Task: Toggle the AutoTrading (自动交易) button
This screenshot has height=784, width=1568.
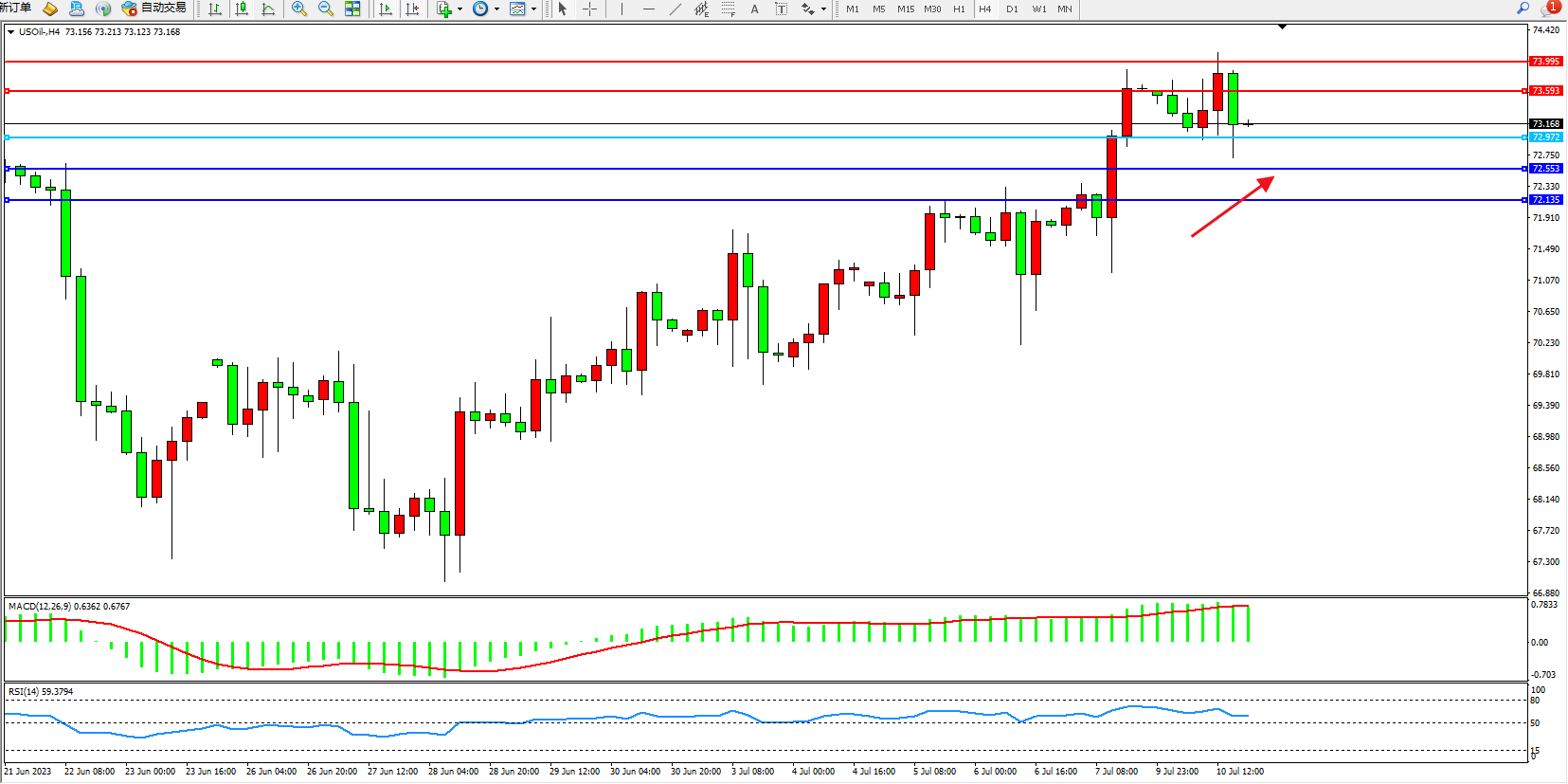Action: (154, 9)
